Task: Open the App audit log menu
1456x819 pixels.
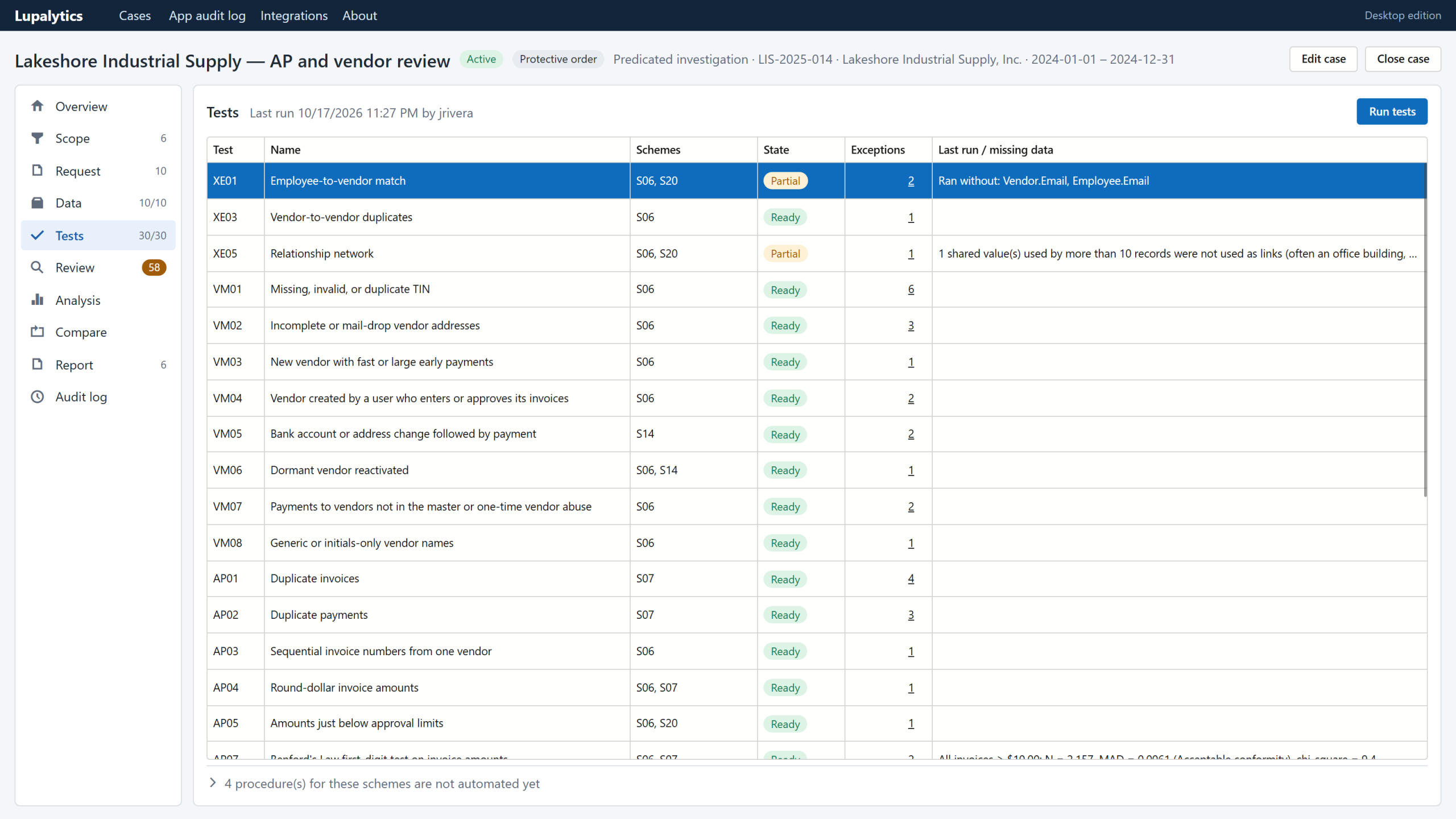Action: [207, 15]
